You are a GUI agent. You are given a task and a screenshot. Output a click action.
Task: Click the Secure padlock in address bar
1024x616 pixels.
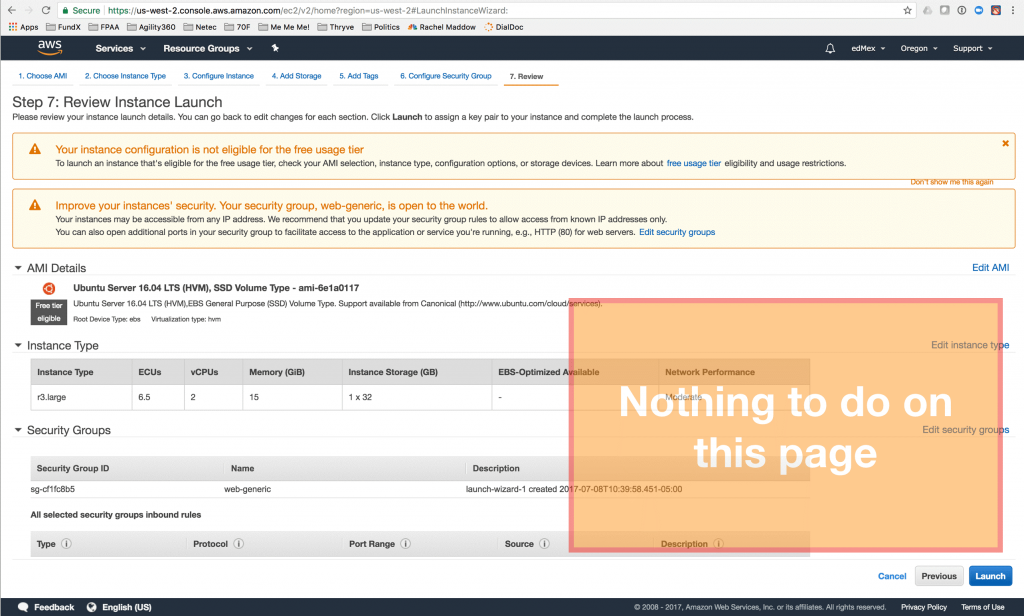tap(82, 10)
